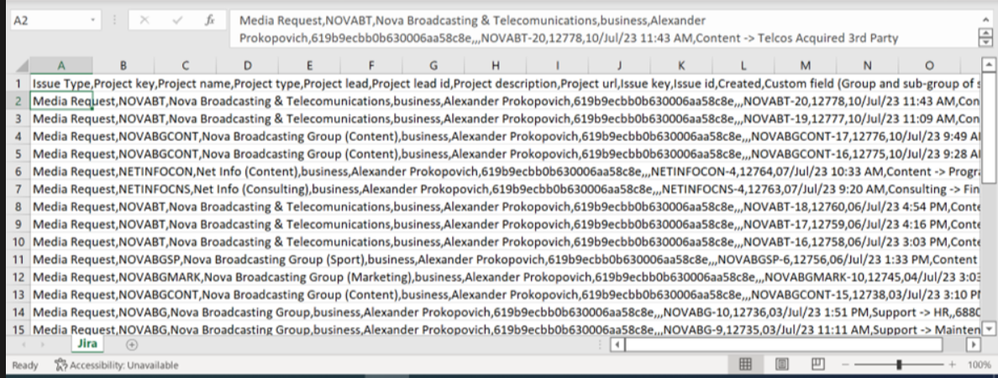Select column F header

(371, 66)
